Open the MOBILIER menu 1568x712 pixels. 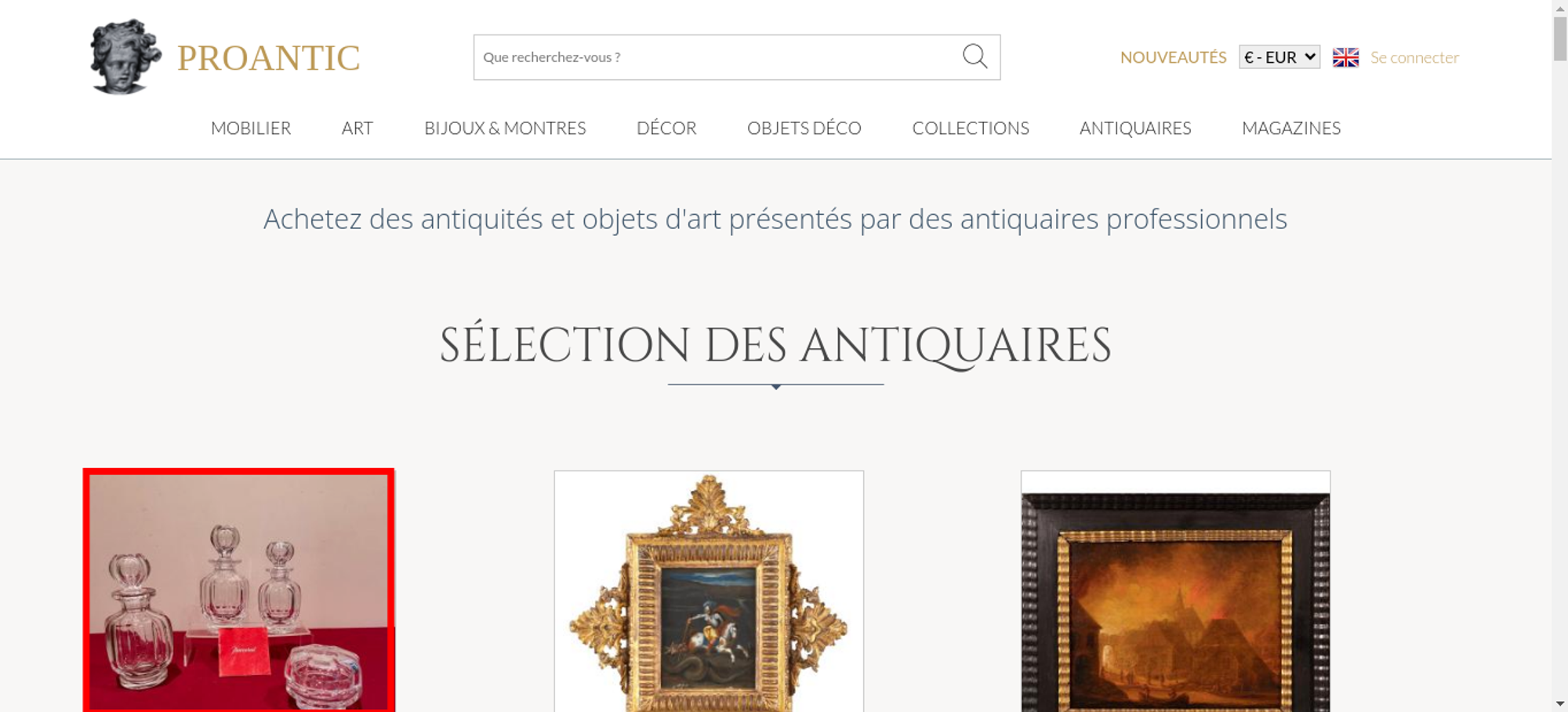pos(251,129)
